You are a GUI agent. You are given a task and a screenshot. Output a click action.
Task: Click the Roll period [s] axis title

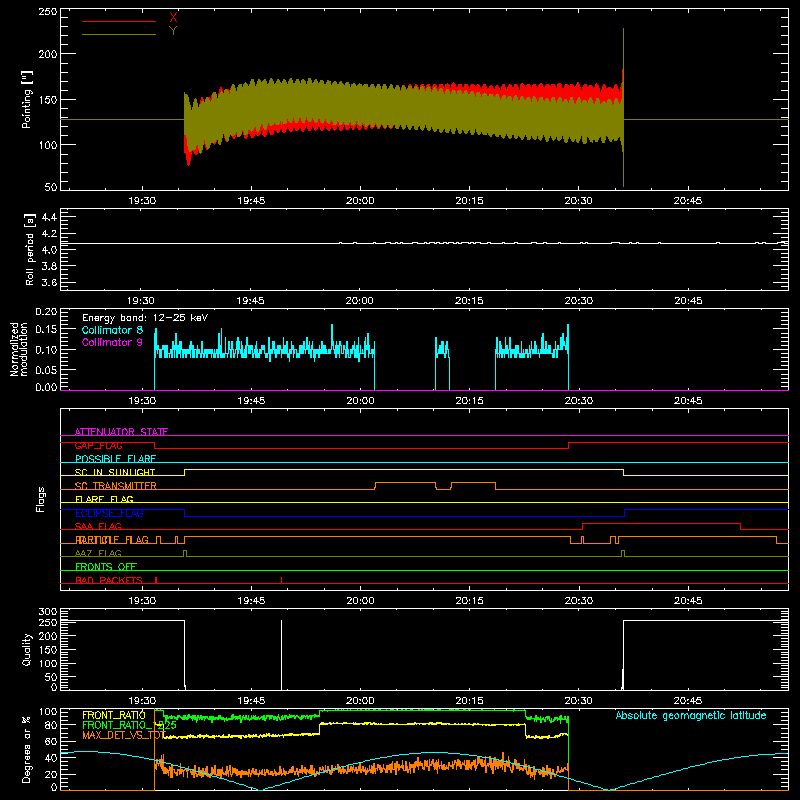point(30,249)
